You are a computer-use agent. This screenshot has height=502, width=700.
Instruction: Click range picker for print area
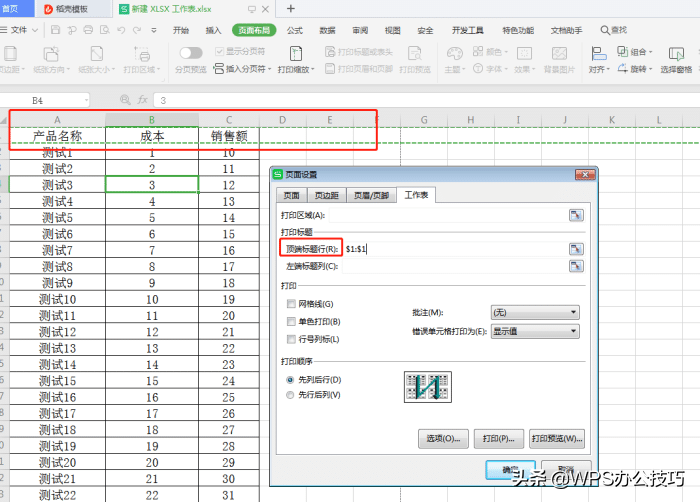576,215
